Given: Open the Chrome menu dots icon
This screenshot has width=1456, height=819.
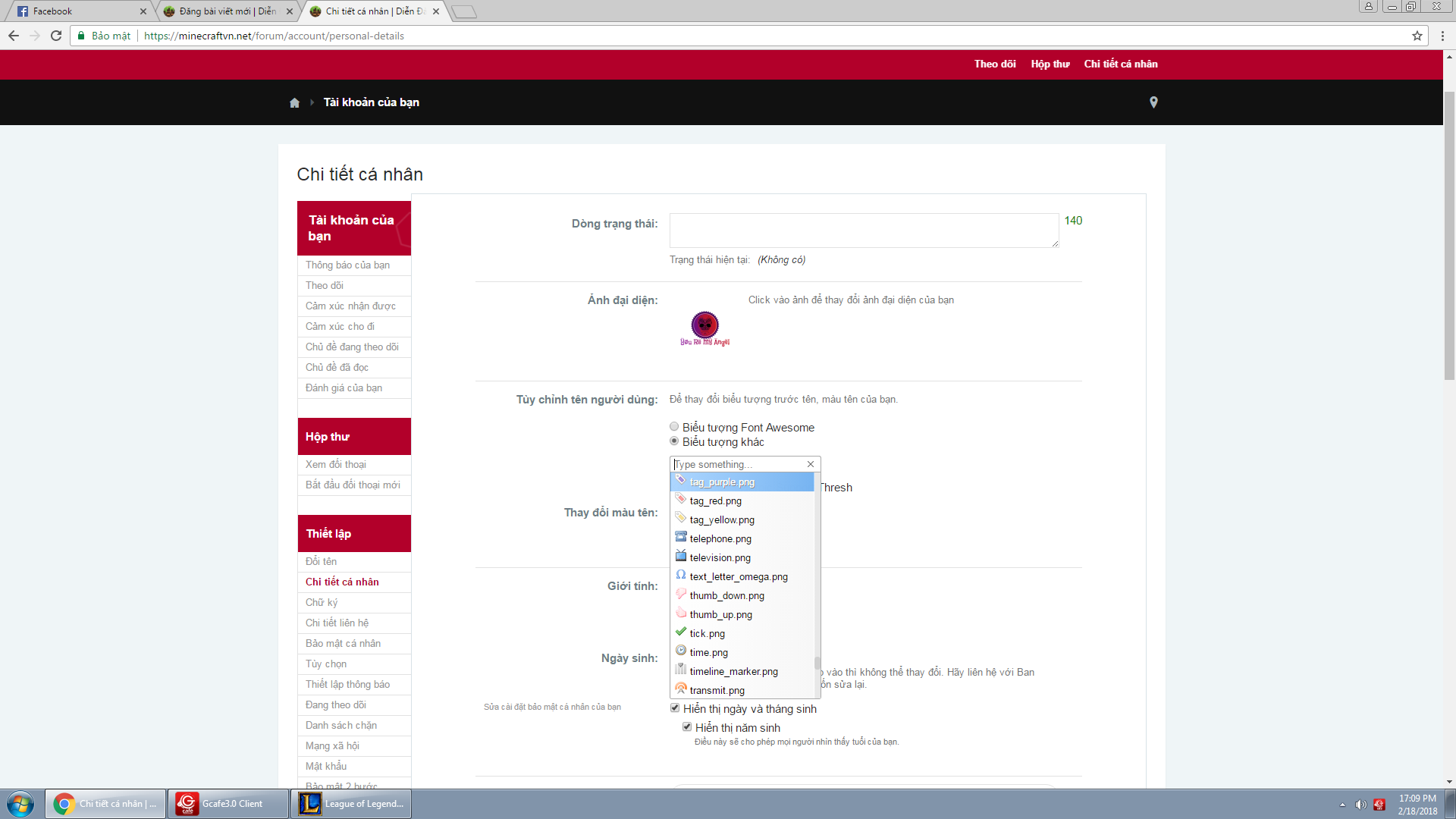Looking at the screenshot, I should [1442, 36].
